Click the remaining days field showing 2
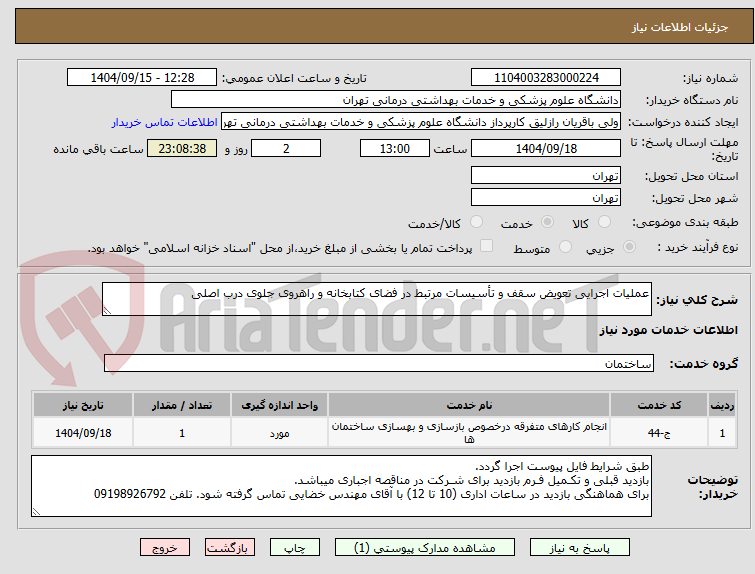755x574 pixels. (x=286, y=148)
